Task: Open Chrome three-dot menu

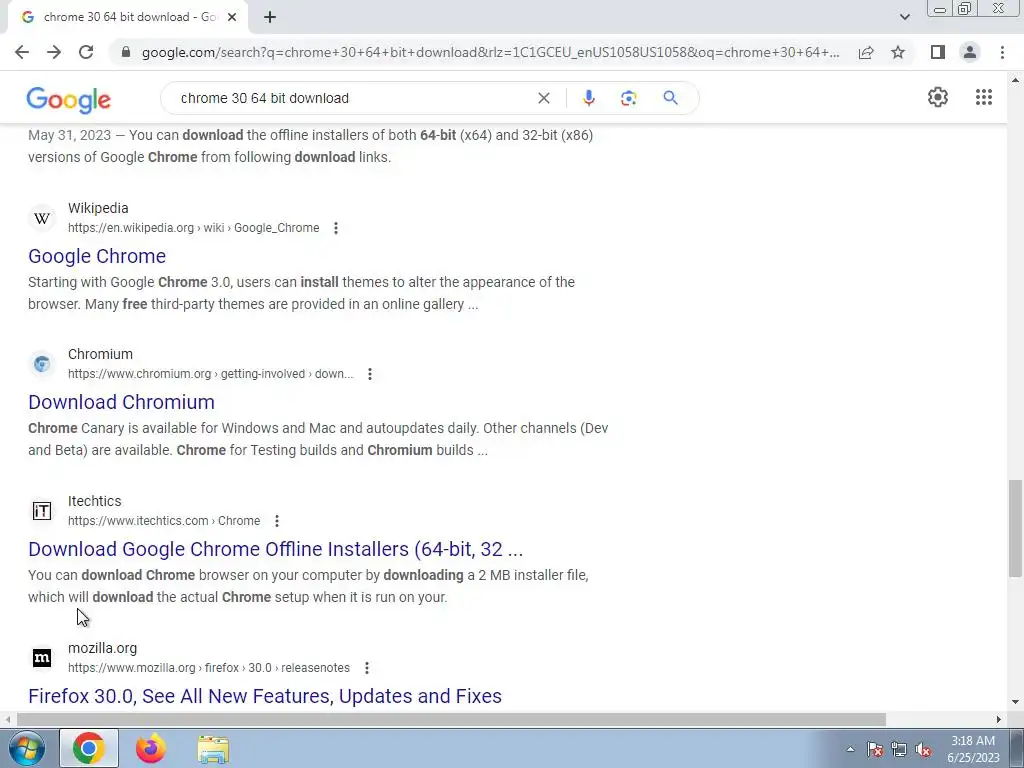Action: tap(1002, 52)
